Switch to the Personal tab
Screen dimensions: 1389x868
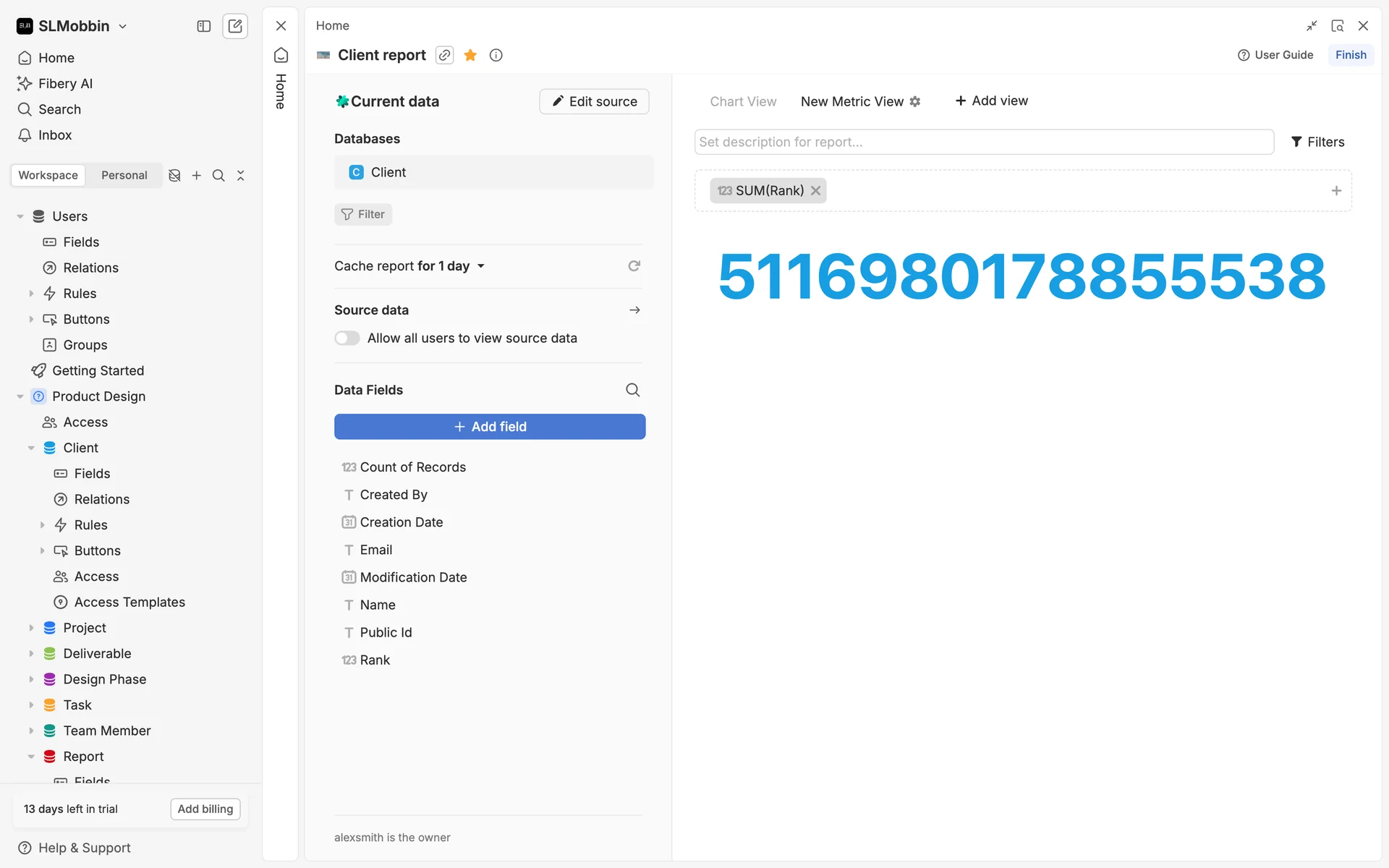click(124, 175)
